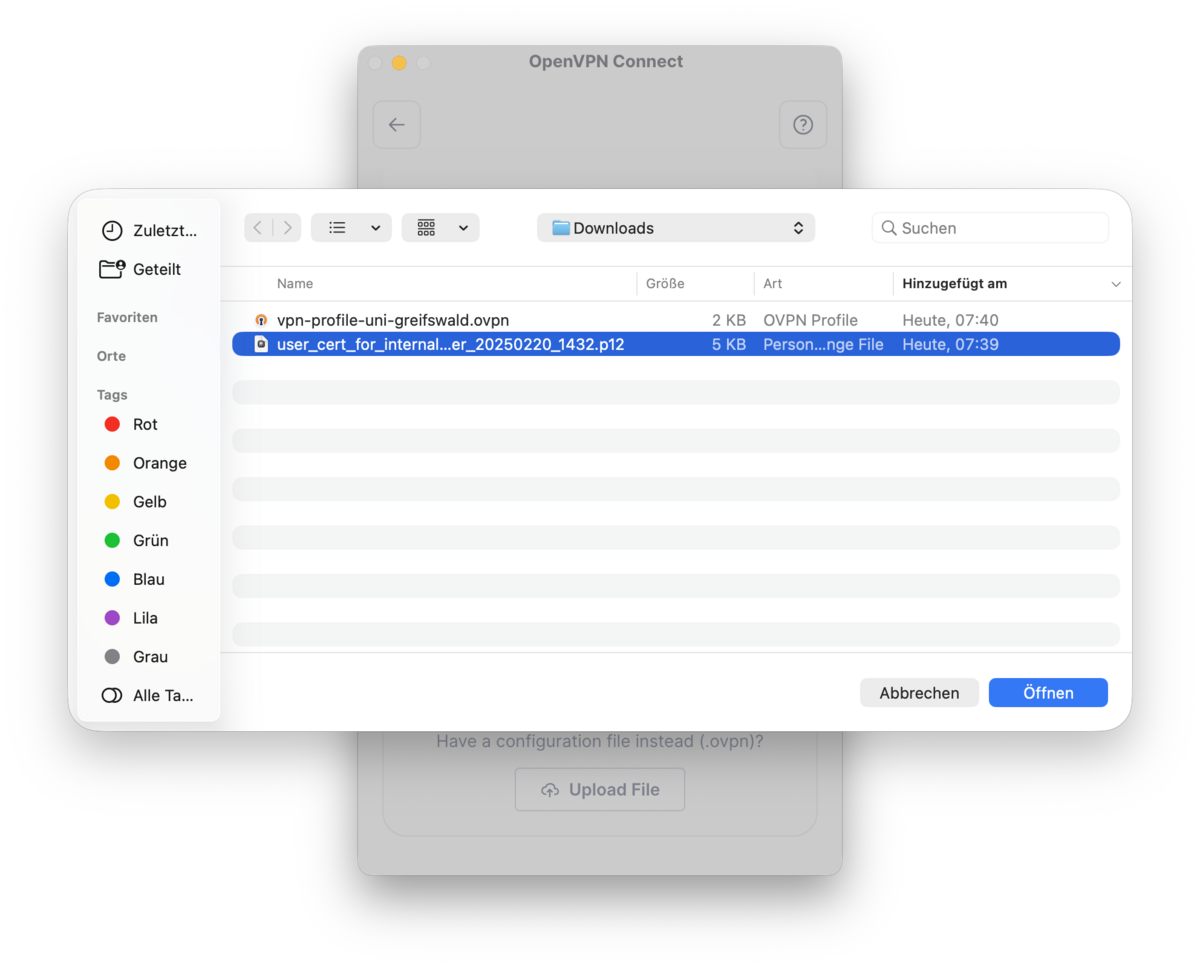Select the user_cert .p12 certificate file
This screenshot has width=1200, height=965.
click(676, 344)
